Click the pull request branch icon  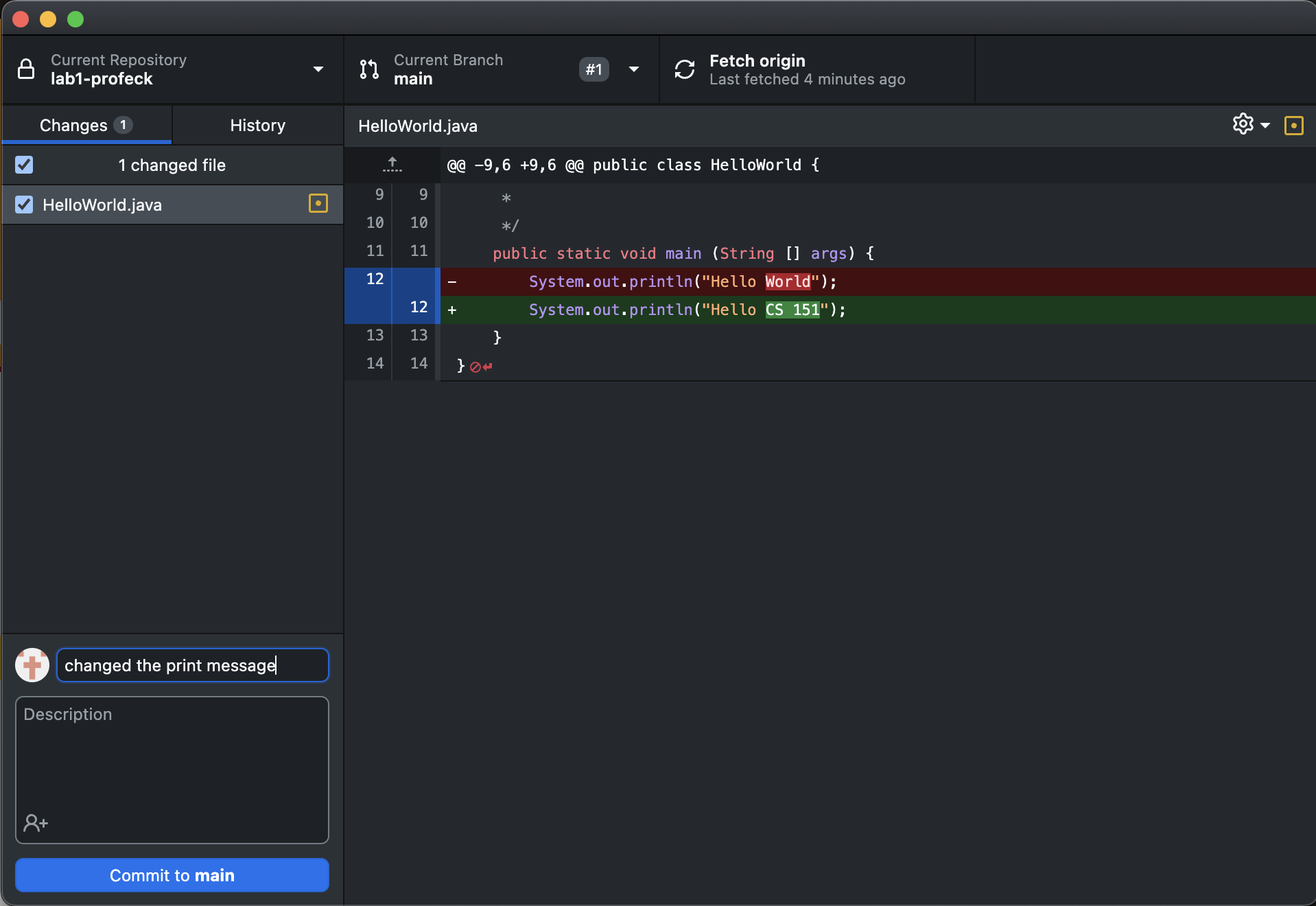pos(369,69)
